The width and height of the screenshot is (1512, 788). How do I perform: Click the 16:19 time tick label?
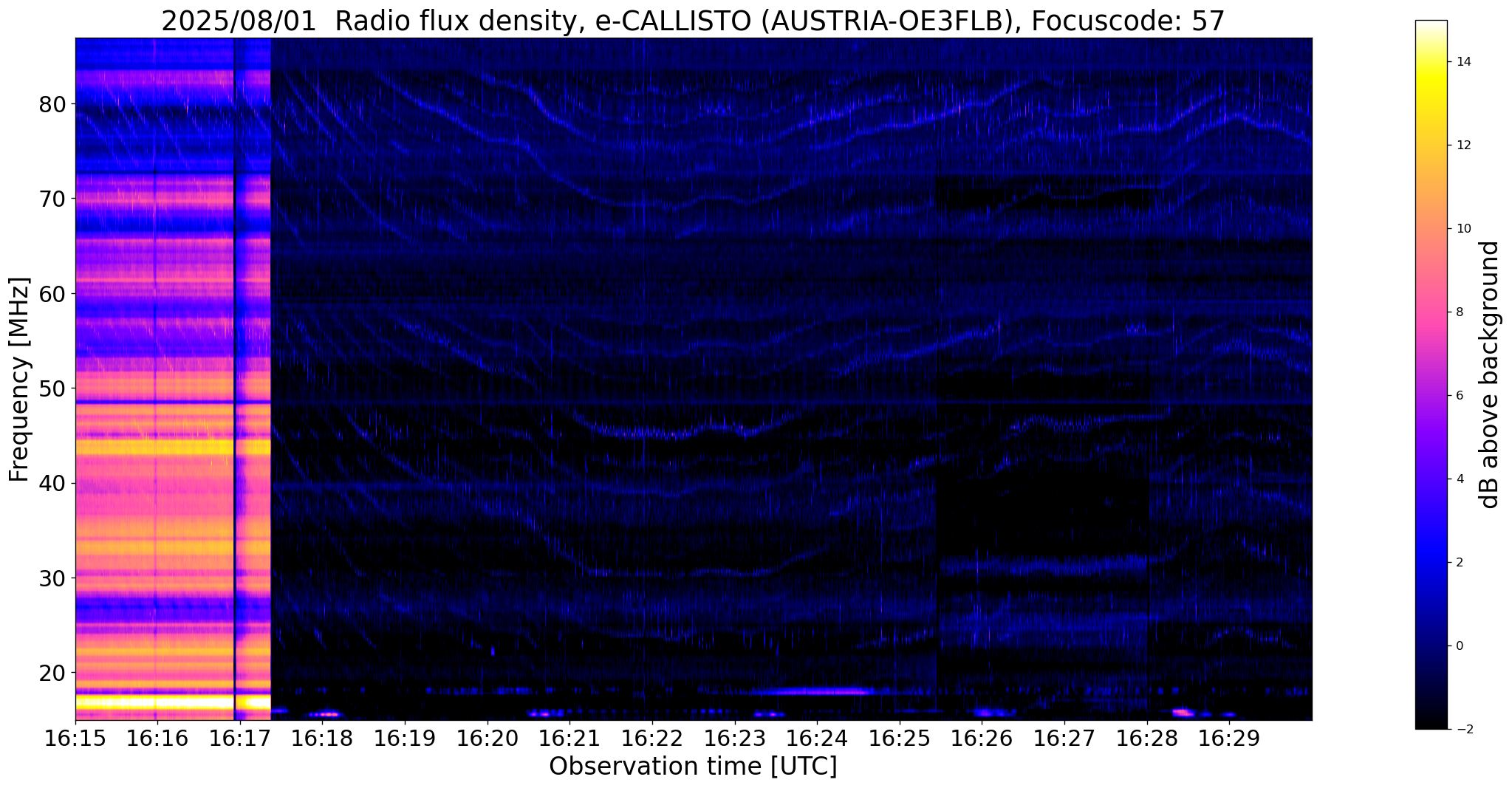pos(405,739)
